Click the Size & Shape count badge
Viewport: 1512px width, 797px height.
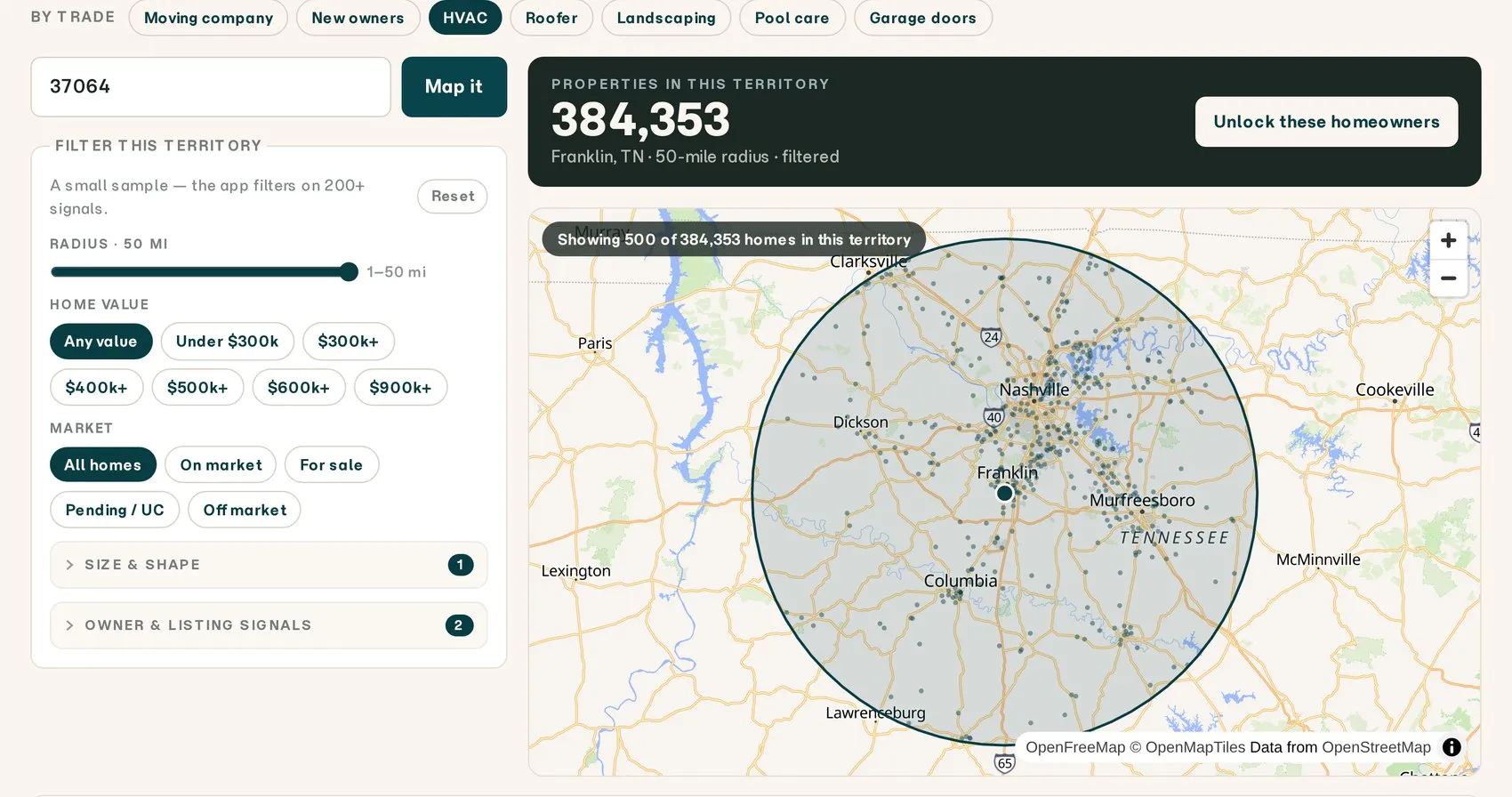pos(460,565)
